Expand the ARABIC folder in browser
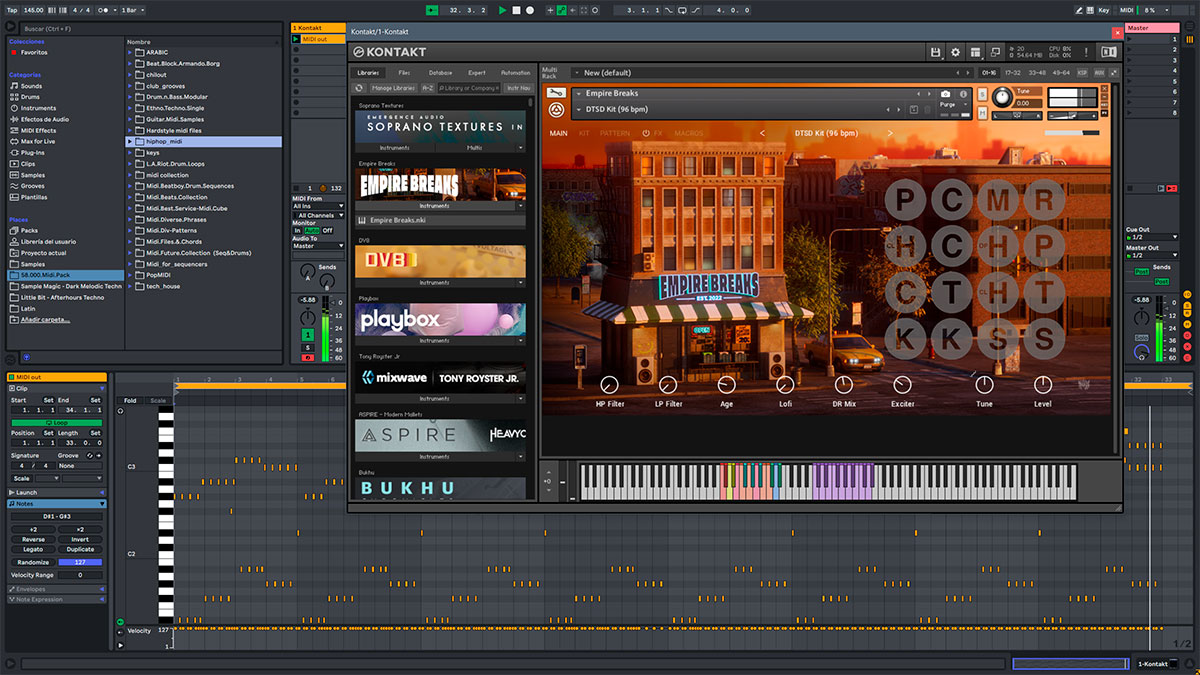Image resolution: width=1200 pixels, height=675 pixels. [130, 52]
